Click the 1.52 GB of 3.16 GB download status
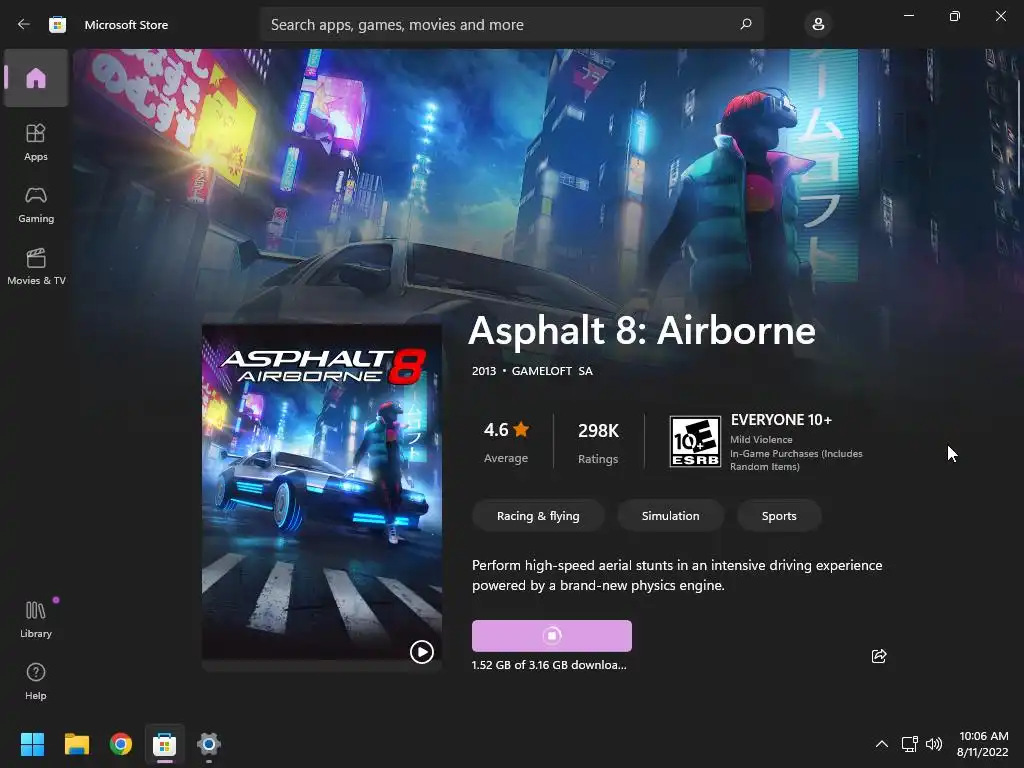 pos(549,665)
